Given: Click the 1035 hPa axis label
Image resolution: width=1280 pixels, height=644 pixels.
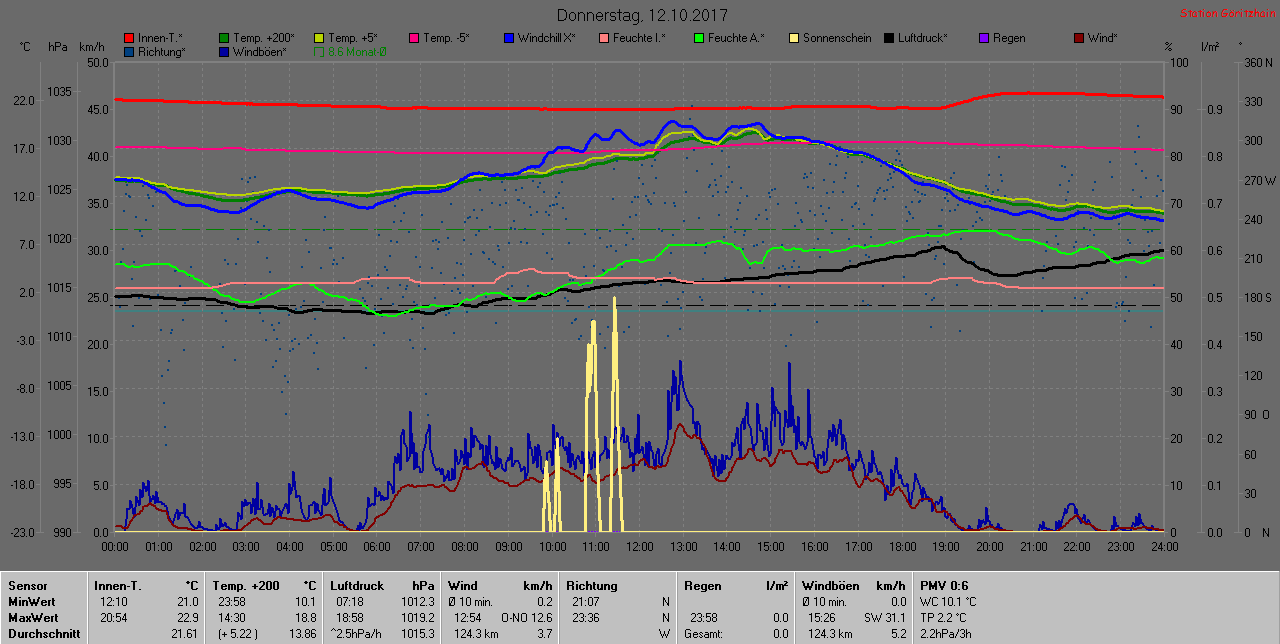Looking at the screenshot, I should [59, 92].
